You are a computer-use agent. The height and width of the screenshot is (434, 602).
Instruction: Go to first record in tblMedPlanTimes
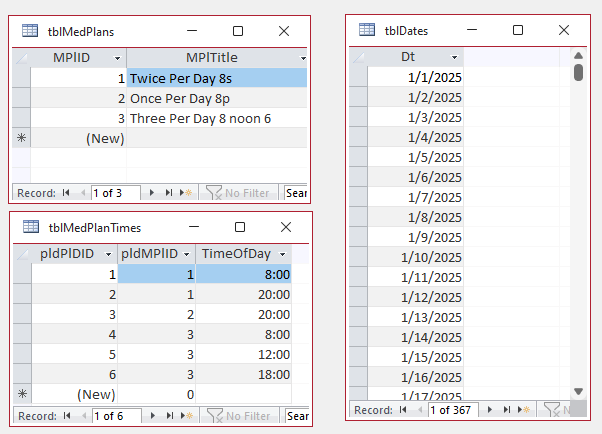coord(67,416)
